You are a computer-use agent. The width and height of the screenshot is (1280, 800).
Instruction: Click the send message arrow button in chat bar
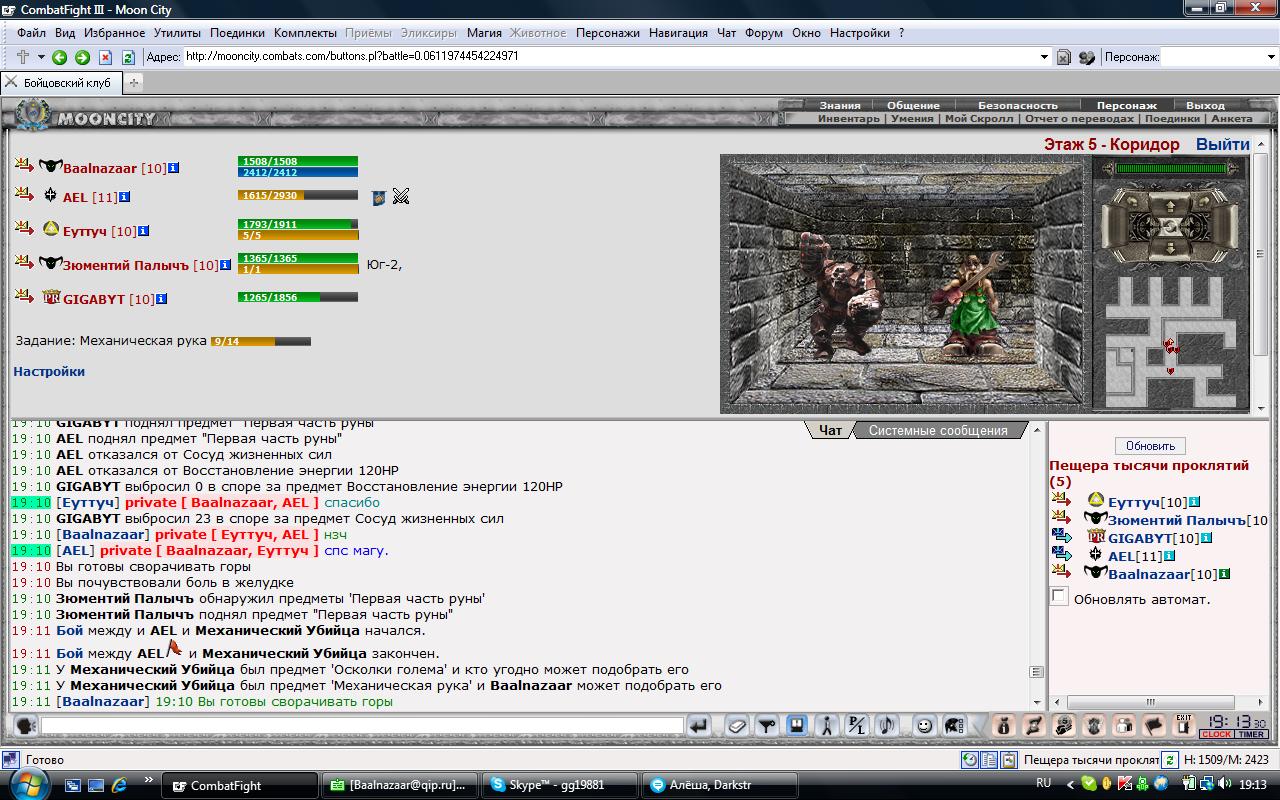point(700,726)
